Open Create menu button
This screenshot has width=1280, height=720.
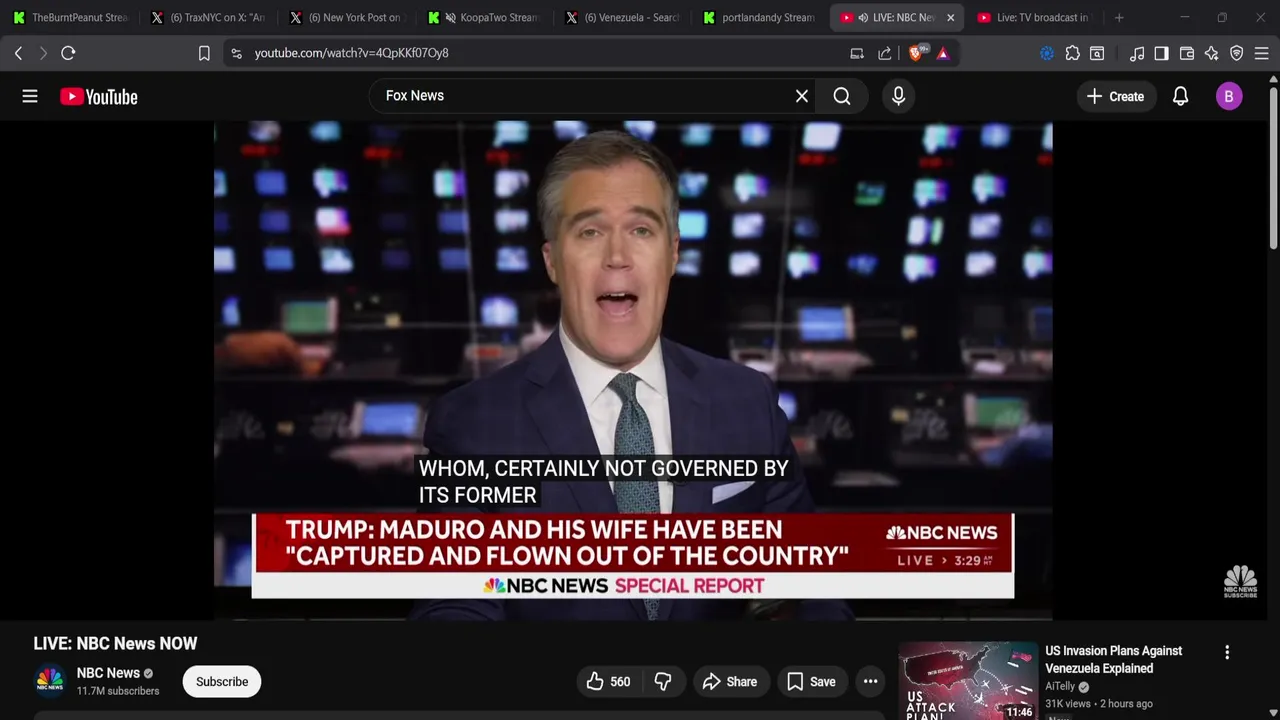coord(1115,96)
